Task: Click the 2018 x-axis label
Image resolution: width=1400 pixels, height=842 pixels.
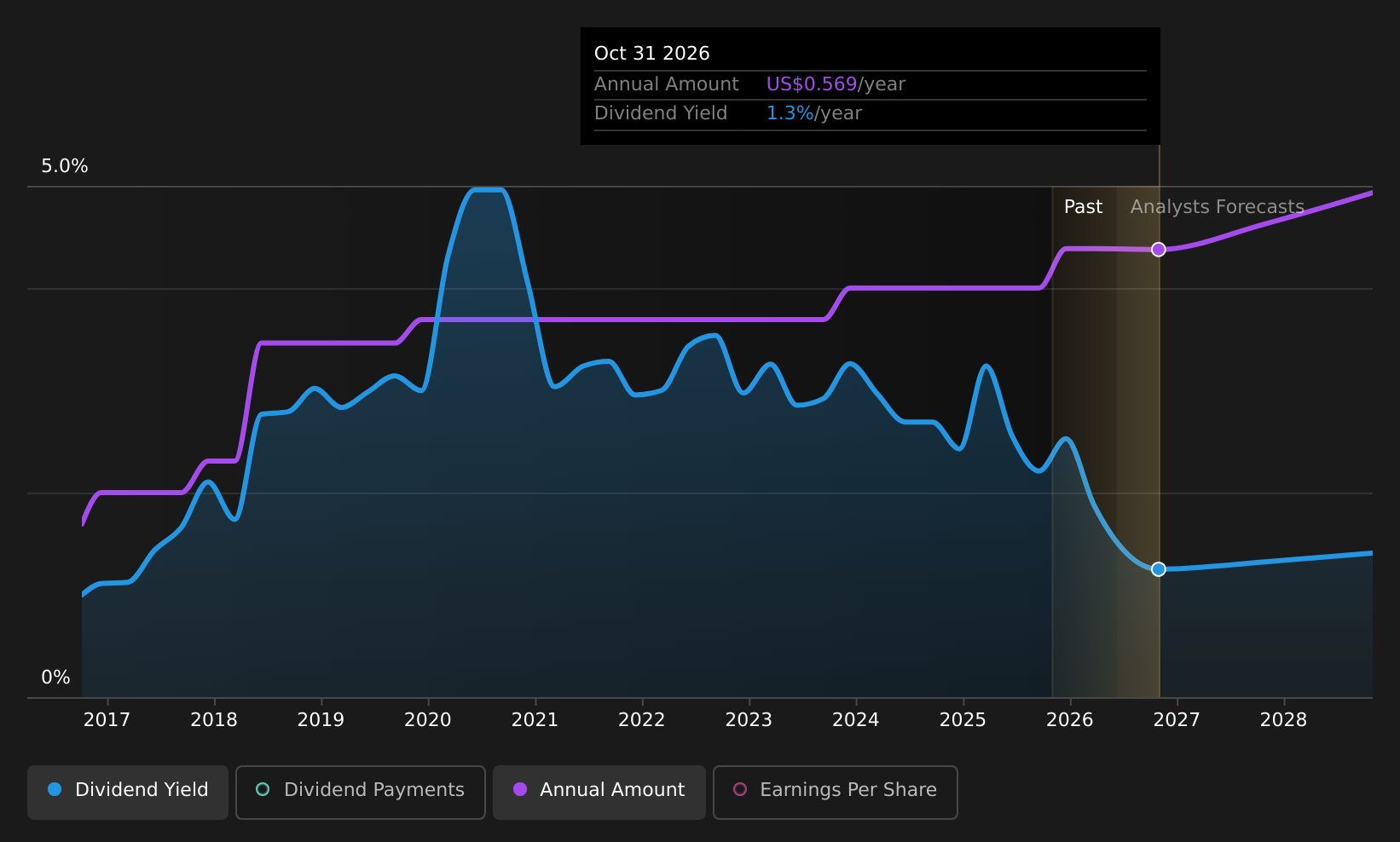Action: tap(214, 720)
